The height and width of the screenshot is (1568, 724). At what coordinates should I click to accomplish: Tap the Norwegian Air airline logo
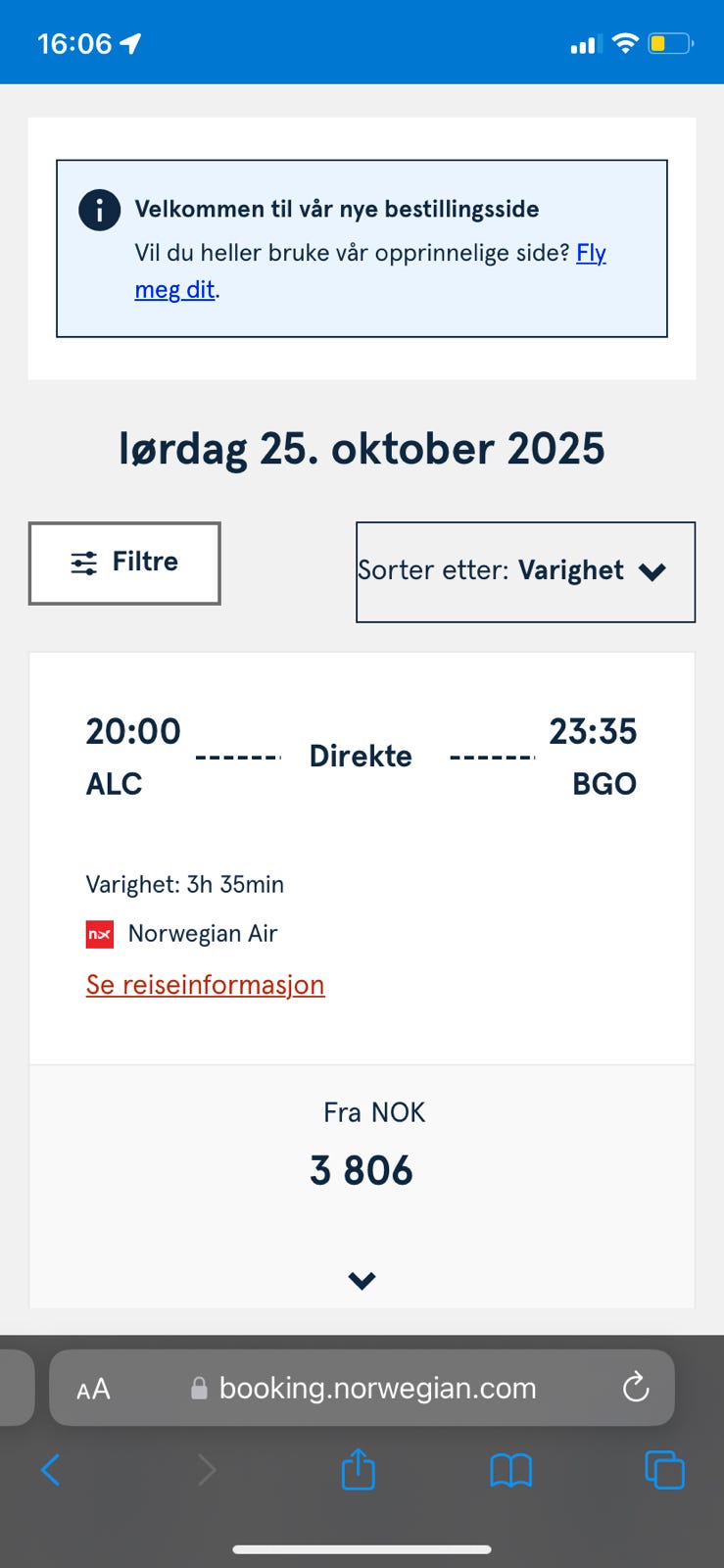(100, 934)
